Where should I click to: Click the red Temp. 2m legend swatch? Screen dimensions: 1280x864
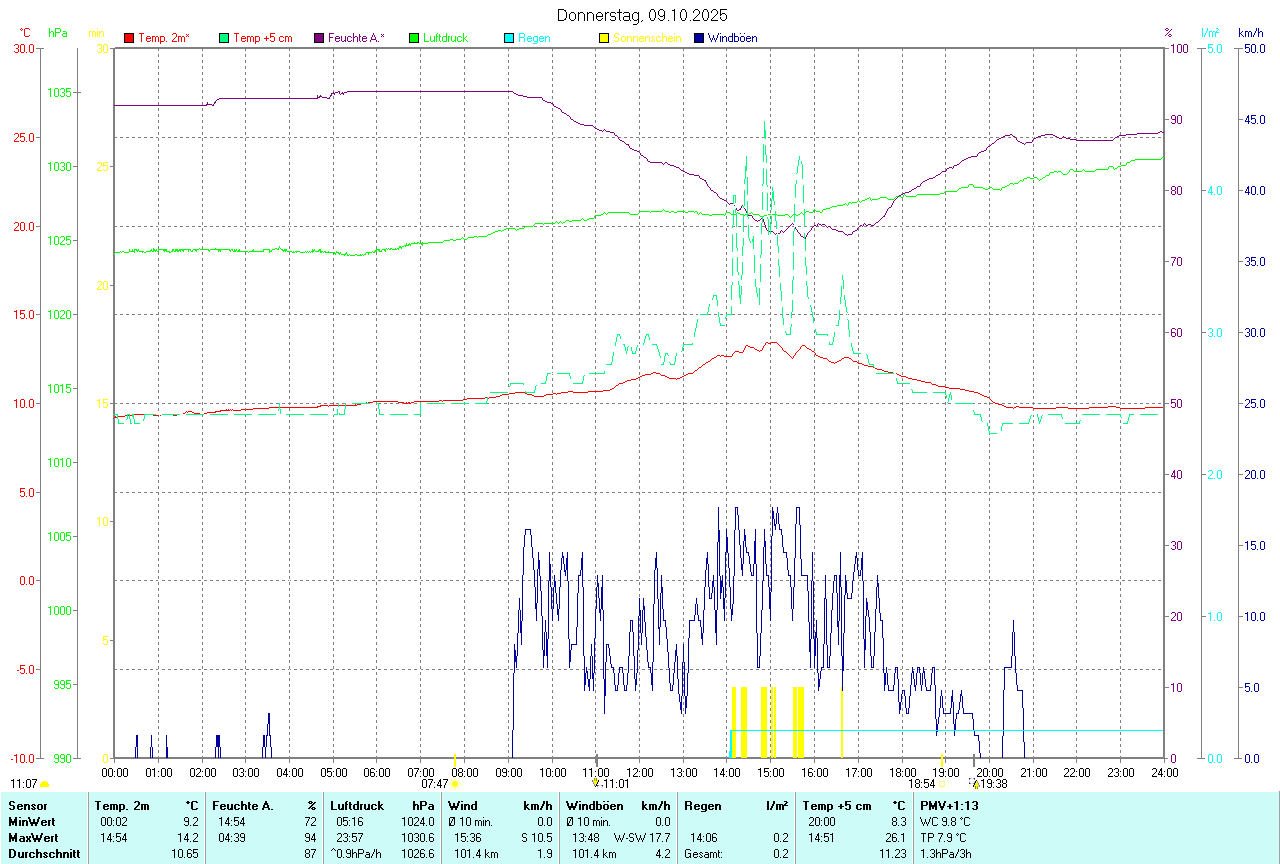129,38
